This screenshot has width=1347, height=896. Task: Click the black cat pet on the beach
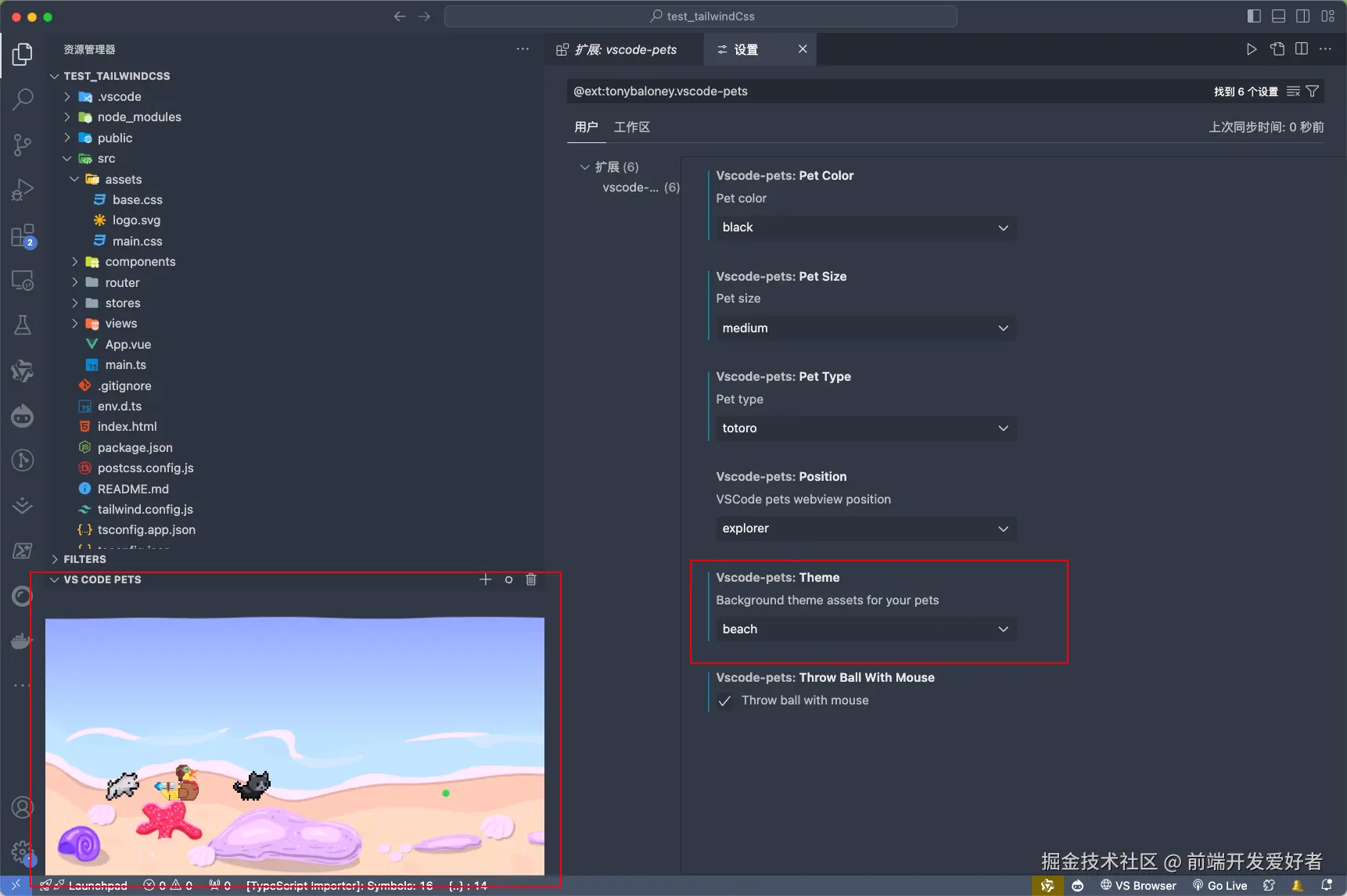[x=253, y=785]
